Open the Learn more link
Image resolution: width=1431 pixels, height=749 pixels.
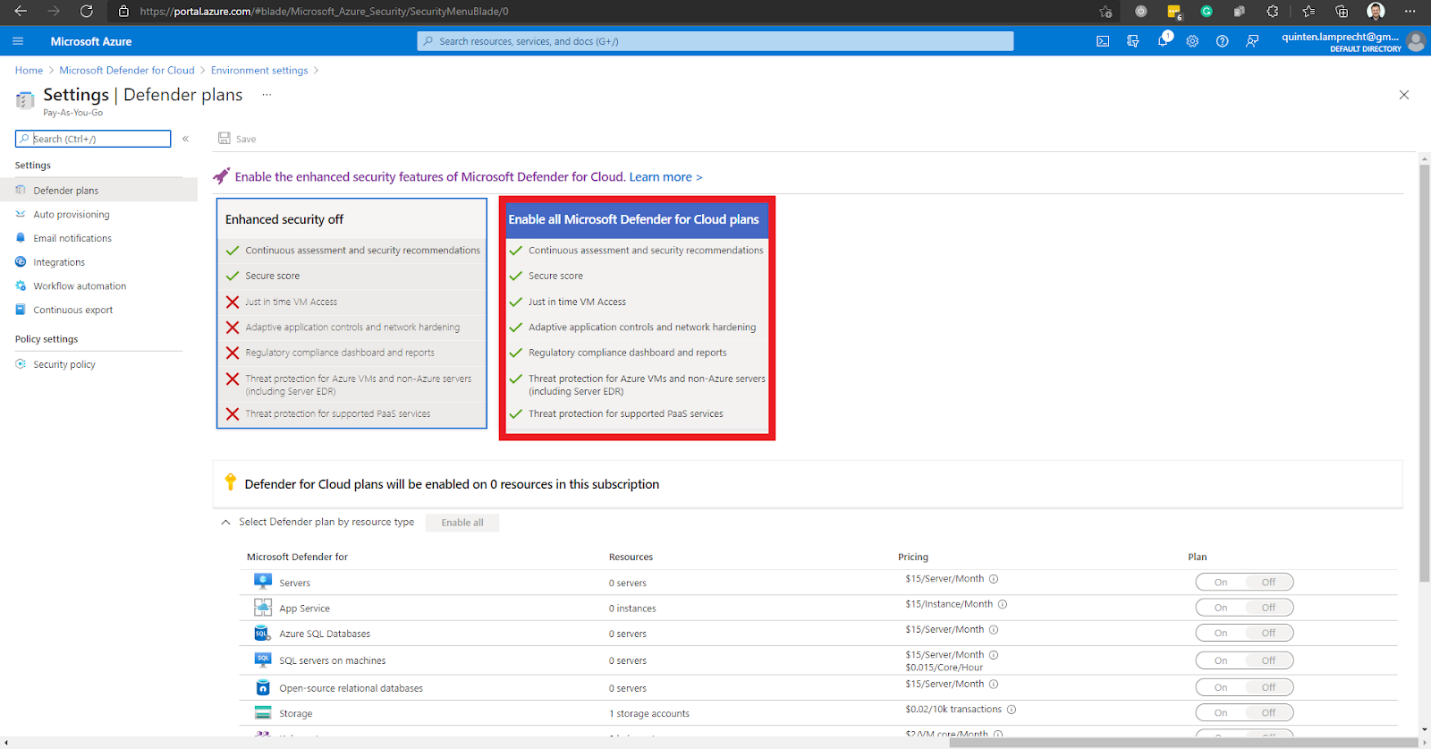click(x=666, y=177)
